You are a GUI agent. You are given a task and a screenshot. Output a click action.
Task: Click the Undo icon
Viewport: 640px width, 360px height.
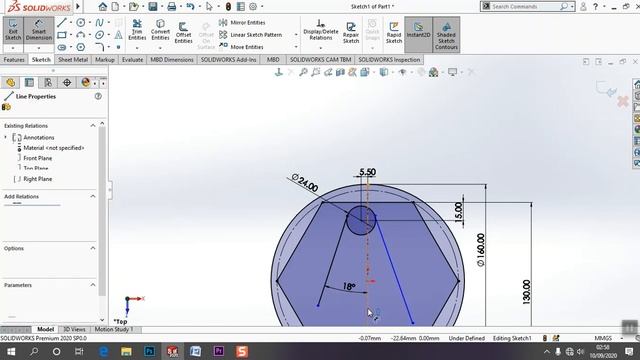pos(190,7)
